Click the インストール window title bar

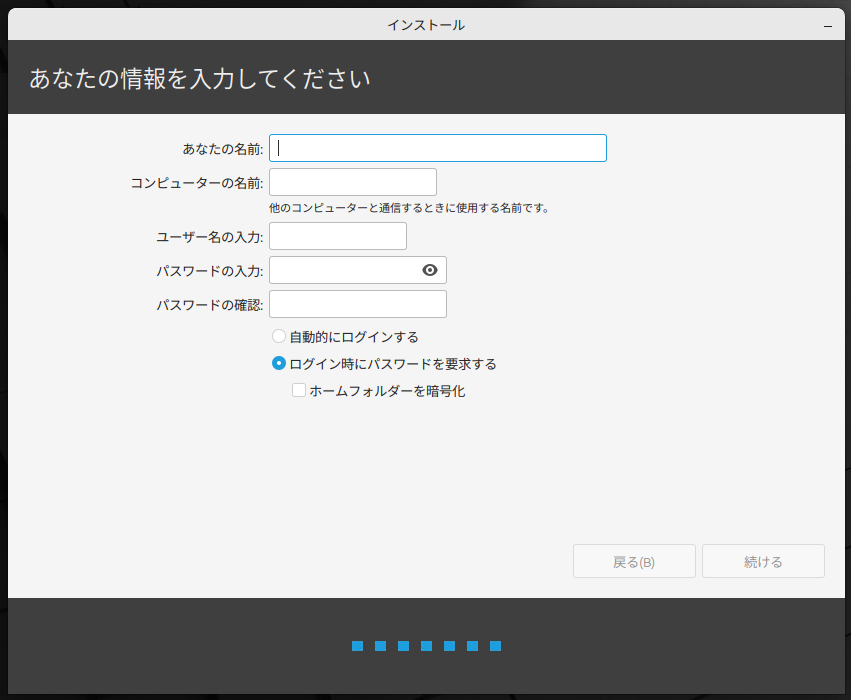pos(425,25)
